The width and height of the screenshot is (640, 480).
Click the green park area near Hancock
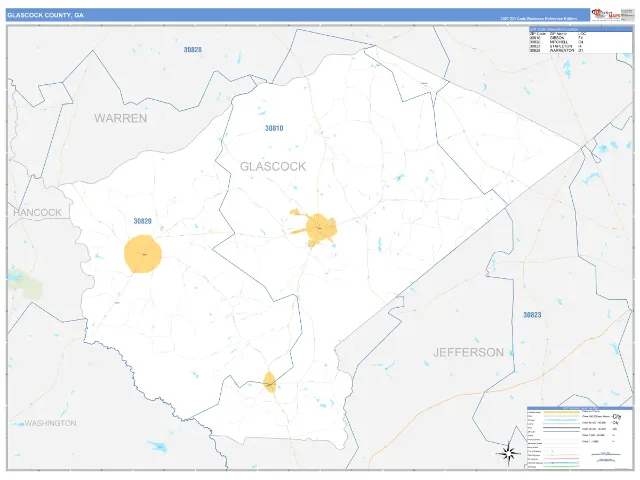click(27, 284)
